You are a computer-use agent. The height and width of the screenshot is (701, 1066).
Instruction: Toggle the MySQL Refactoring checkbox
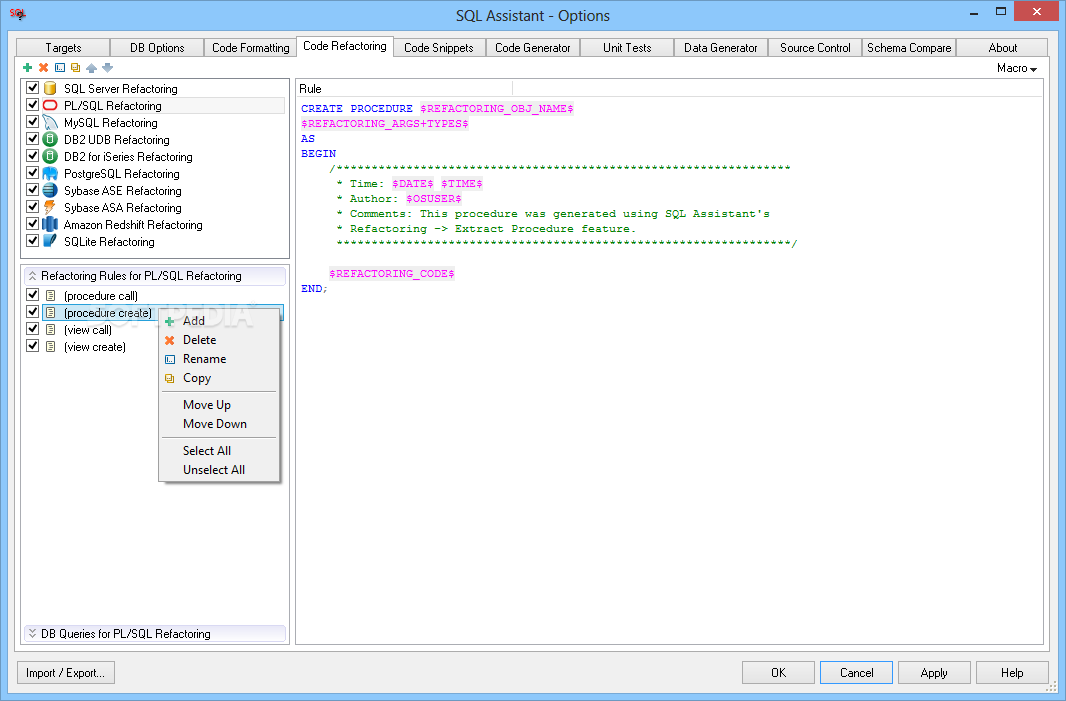tap(33, 123)
